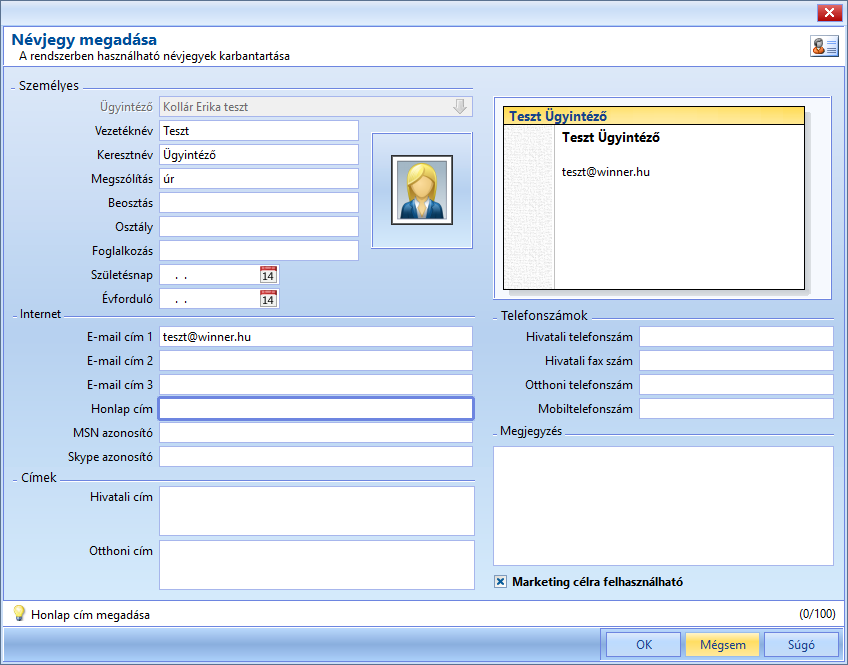This screenshot has height=665, width=848.
Task: Select the E-mail cím 1 field
Action: [316, 336]
